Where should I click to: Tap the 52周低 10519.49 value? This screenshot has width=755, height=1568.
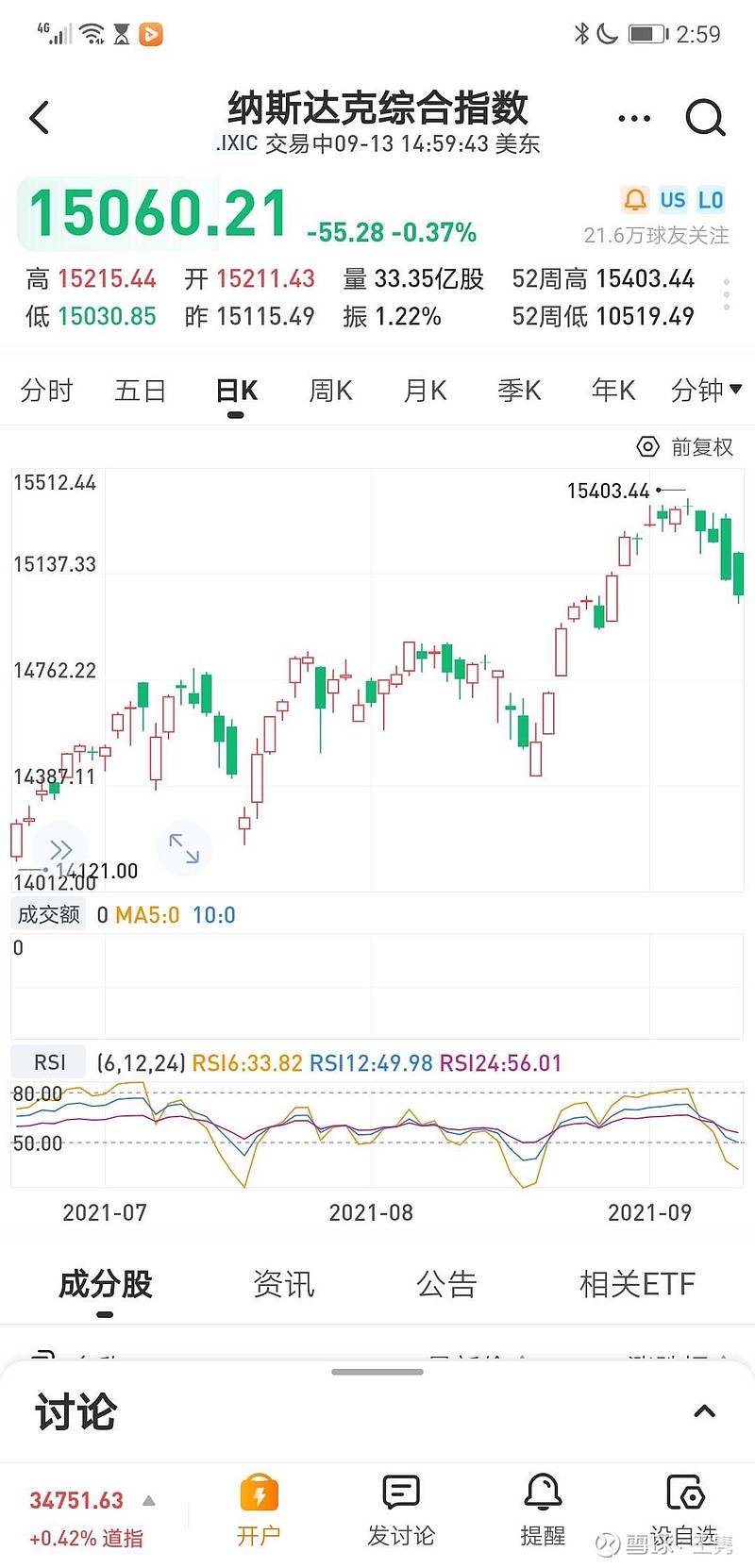pyautogui.click(x=603, y=316)
